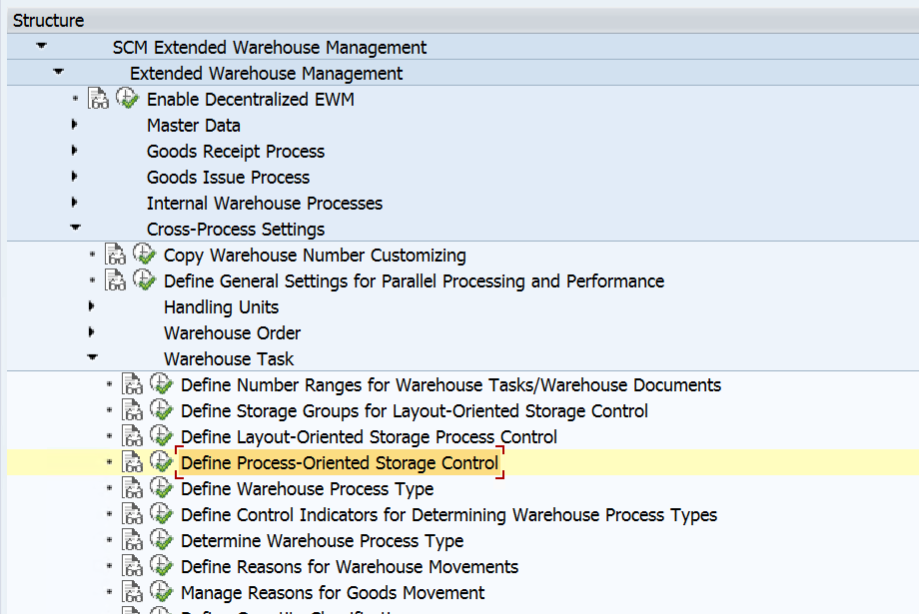Open documentation icon for Define Number Ranges activity
The height and width of the screenshot is (614, 919).
click(131, 384)
